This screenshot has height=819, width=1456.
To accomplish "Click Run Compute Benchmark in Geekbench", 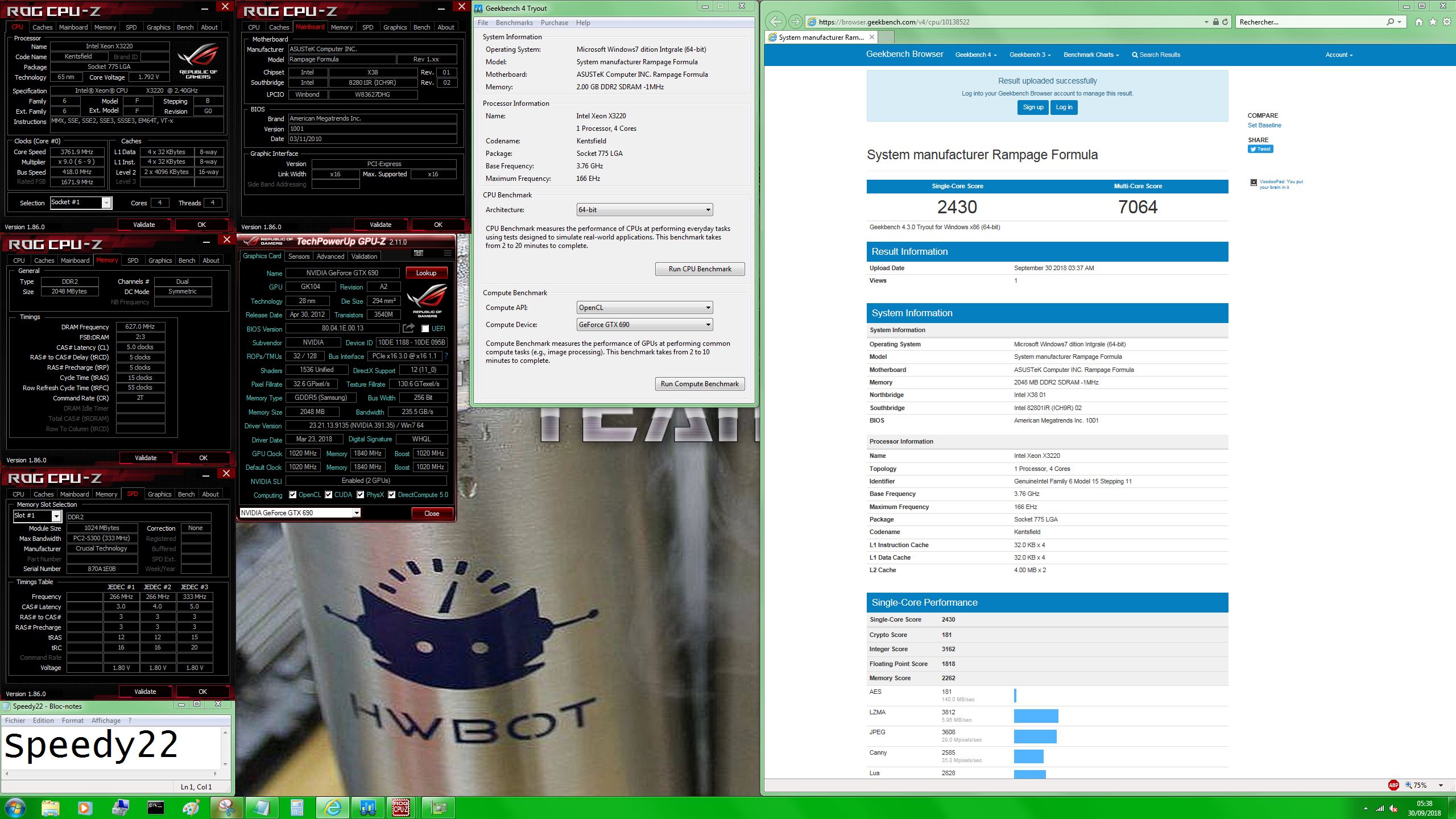I will (700, 384).
